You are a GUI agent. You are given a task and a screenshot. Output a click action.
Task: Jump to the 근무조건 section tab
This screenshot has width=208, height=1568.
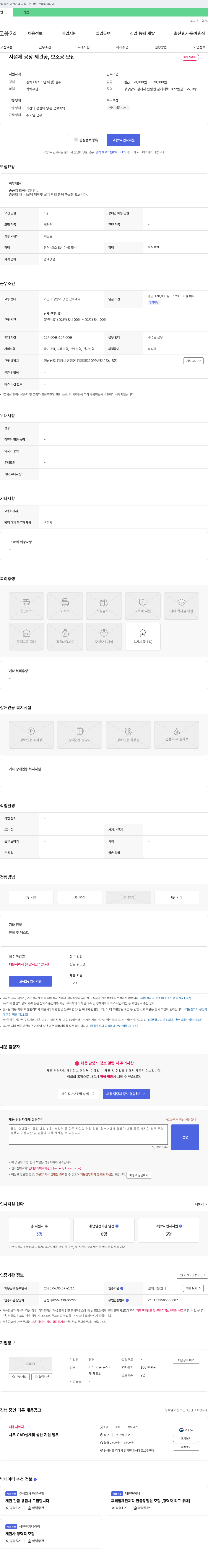[x=45, y=47]
